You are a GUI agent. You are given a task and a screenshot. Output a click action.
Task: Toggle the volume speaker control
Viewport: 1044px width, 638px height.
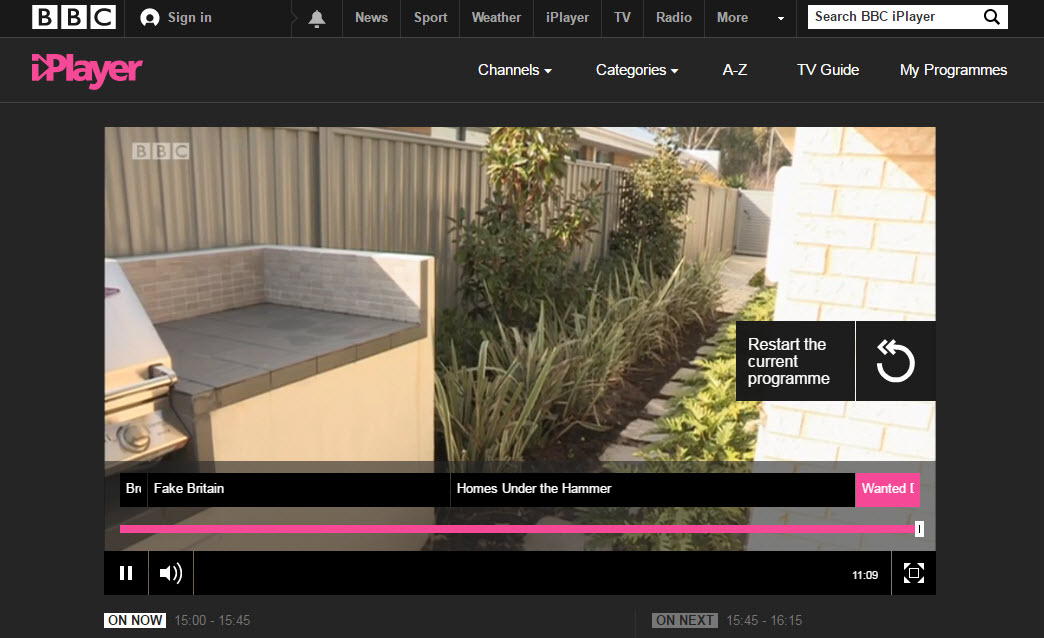point(170,573)
